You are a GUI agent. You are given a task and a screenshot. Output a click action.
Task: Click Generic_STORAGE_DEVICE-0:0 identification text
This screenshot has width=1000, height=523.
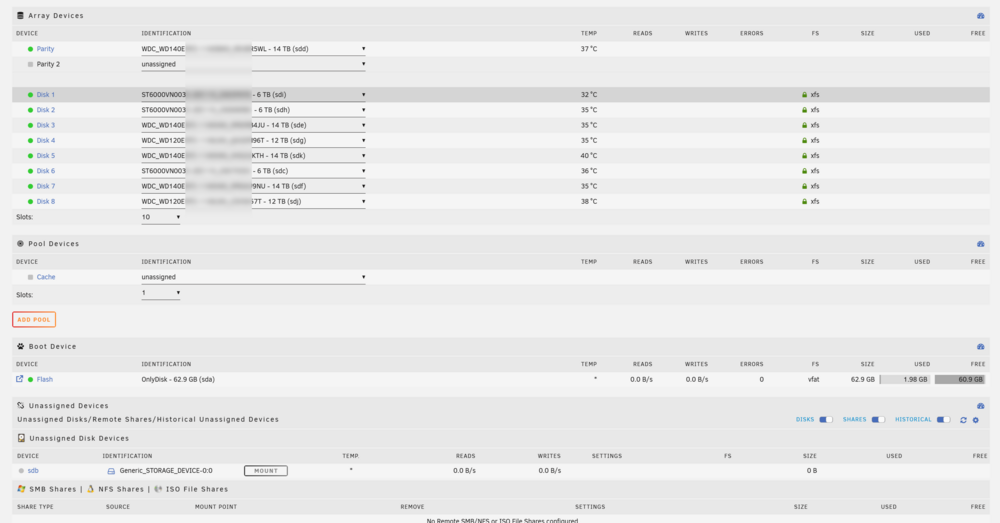[166, 471]
